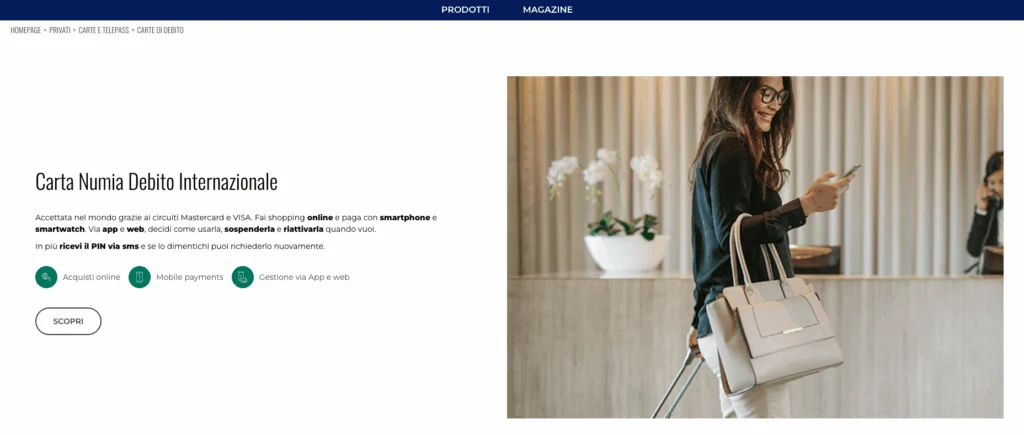Select the CARTE DI DEBITO breadcrumb

point(160,30)
